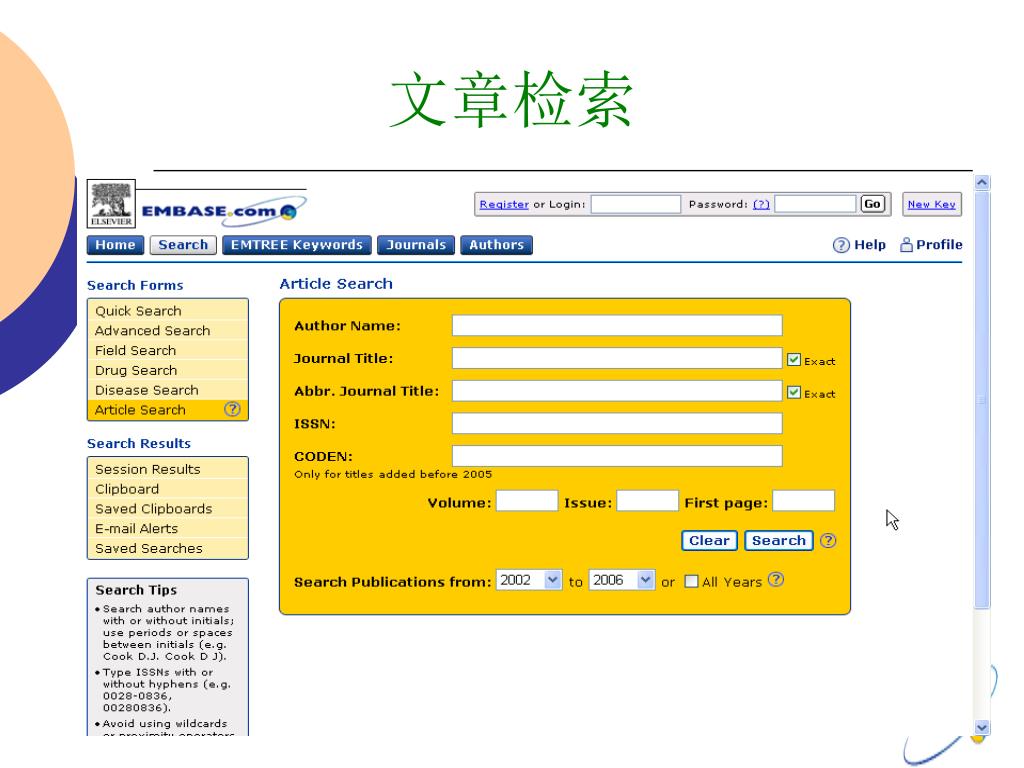Toggle Exact checkbox for Journal Title
1024x768 pixels.
click(793, 359)
